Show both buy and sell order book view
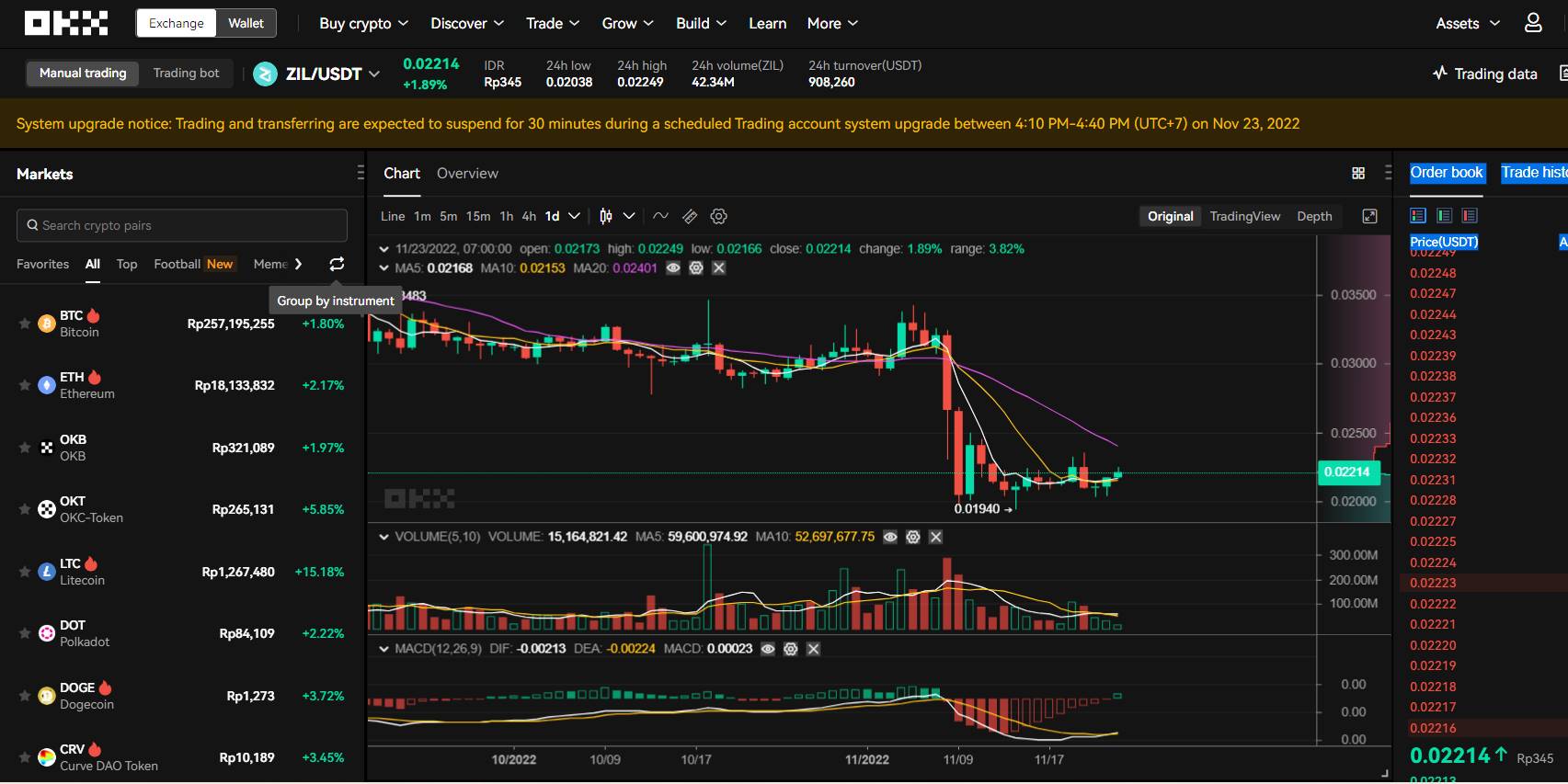This screenshot has height=784, width=1568. point(1418,215)
